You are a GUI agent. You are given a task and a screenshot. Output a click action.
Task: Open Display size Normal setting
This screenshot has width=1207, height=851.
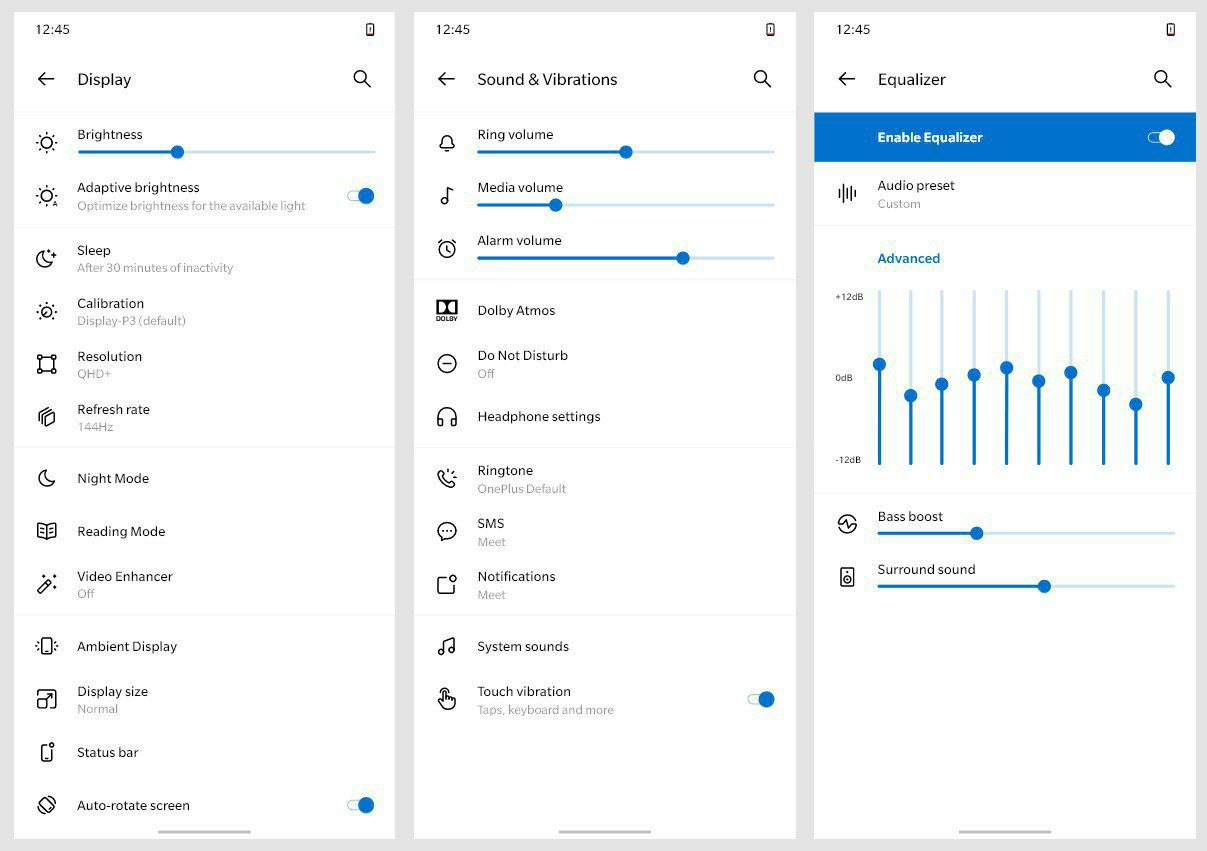205,699
